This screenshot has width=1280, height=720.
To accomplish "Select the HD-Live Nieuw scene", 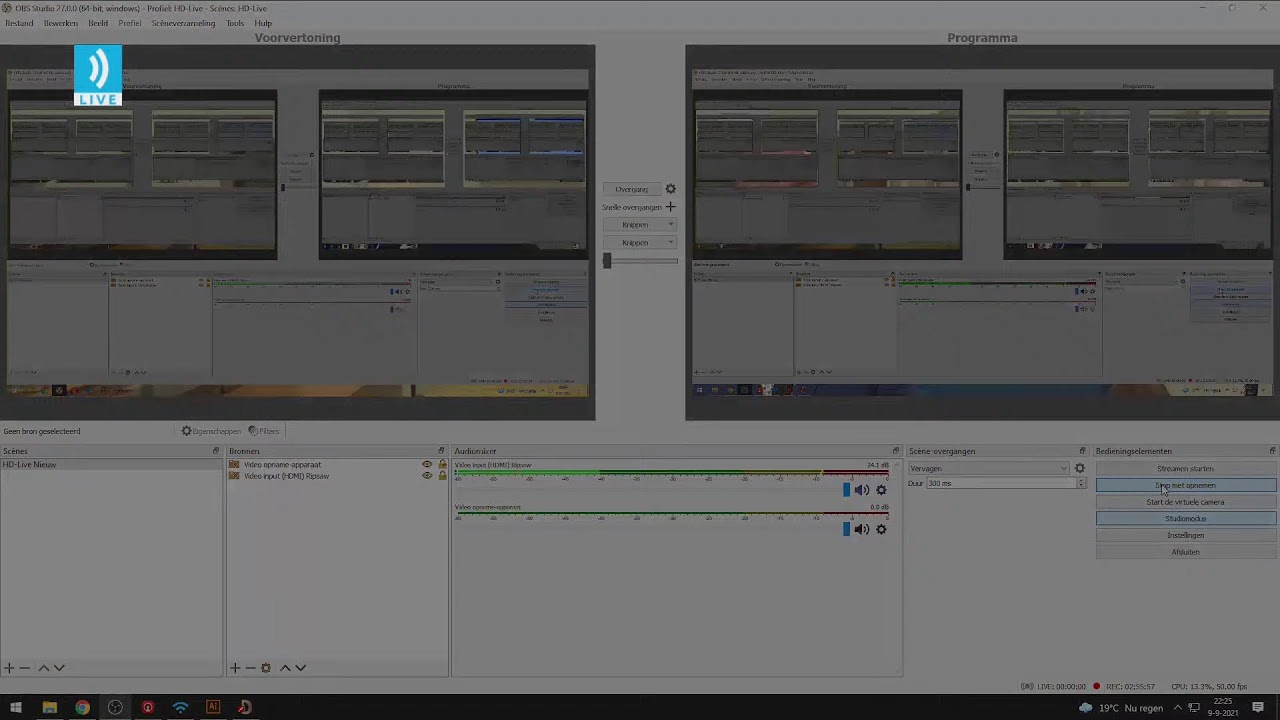I will (x=30, y=465).
